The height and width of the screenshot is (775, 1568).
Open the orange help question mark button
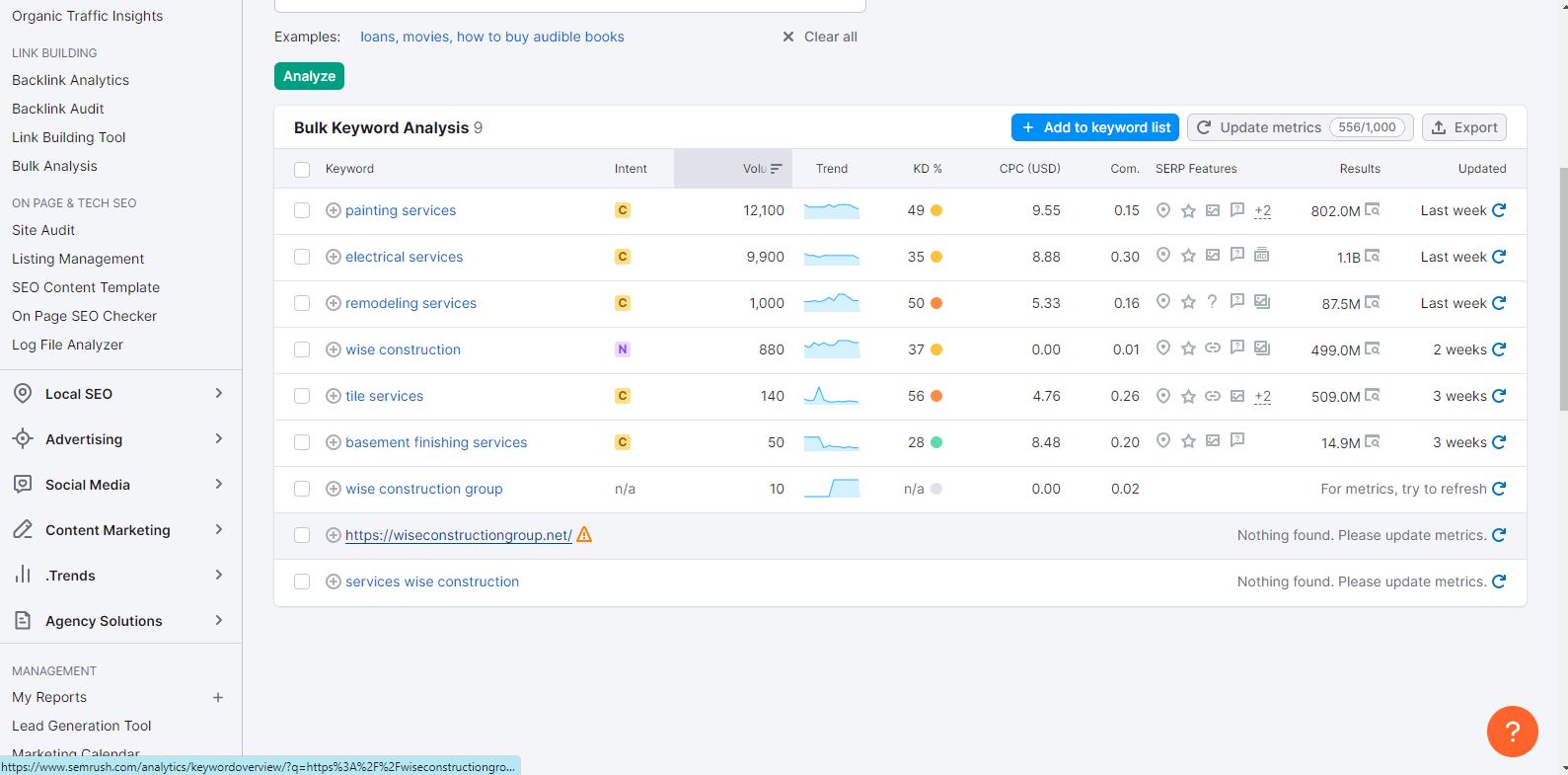(1512, 732)
